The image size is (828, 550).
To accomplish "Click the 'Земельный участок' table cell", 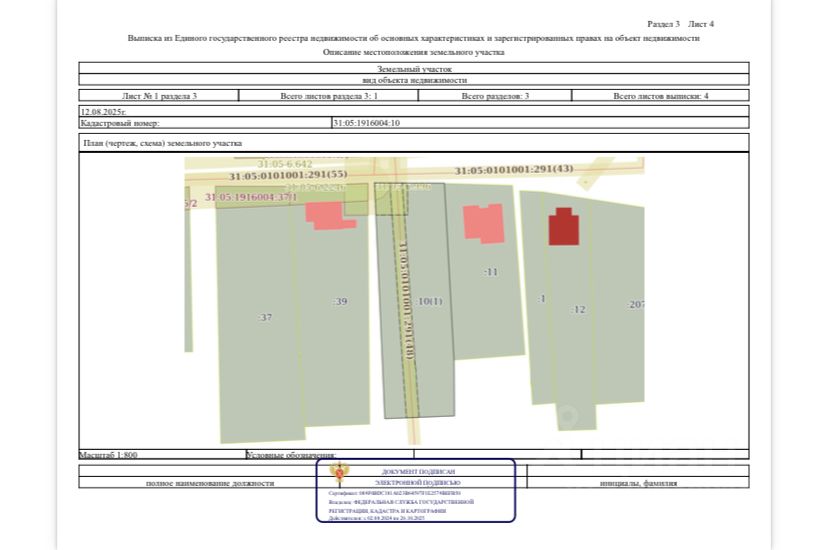I will pyautogui.click(x=414, y=68).
